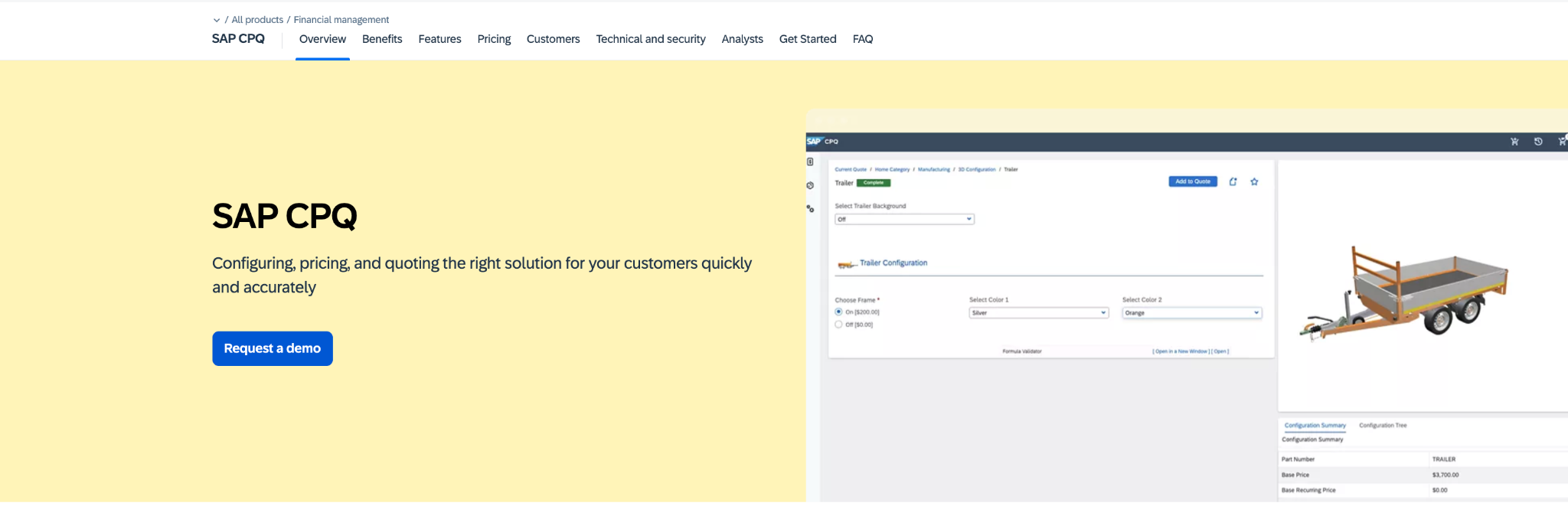Click the SAP CPQ title in navigation bar
The width and height of the screenshot is (1568, 516).
238,39
